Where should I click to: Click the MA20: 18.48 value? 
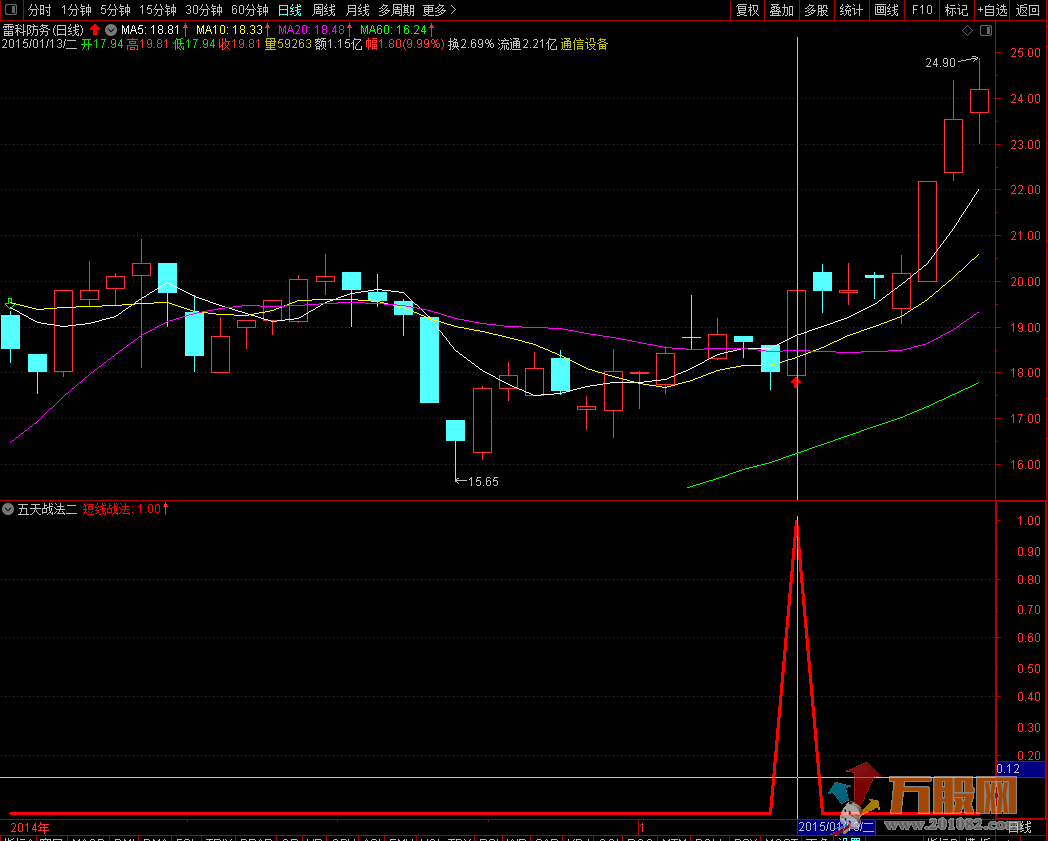click(311, 29)
